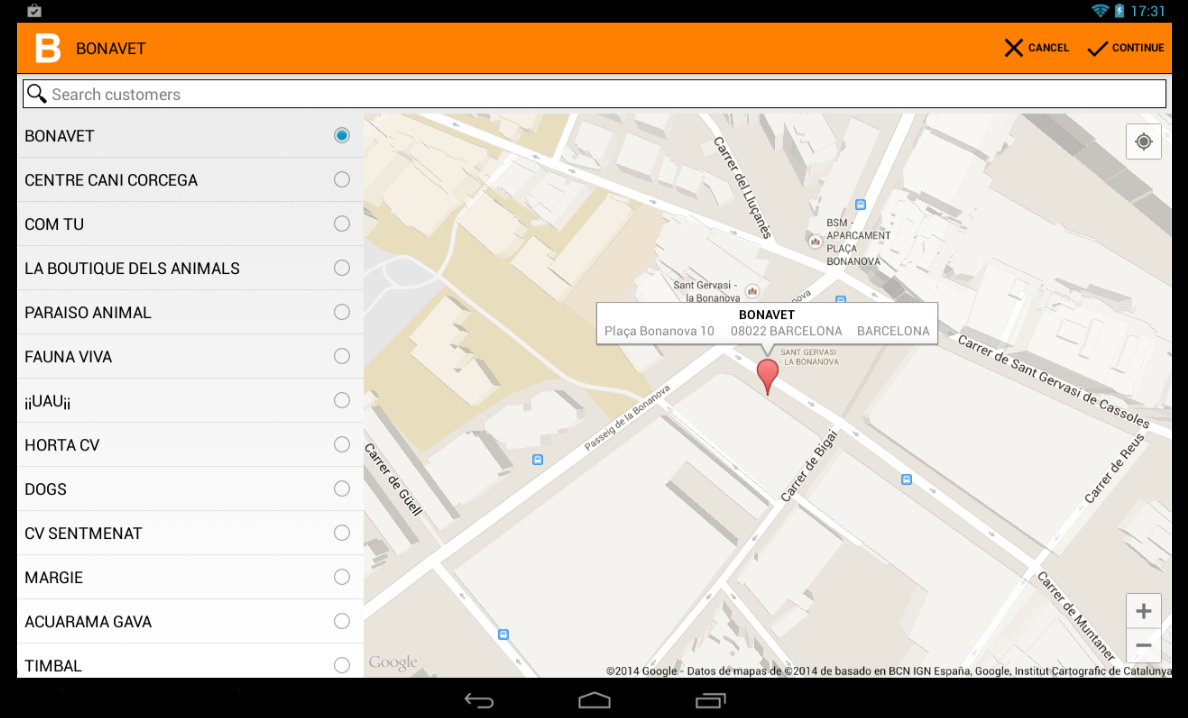Tap the Sant Gervasi - la Bonanova station marker

[x=752, y=291]
